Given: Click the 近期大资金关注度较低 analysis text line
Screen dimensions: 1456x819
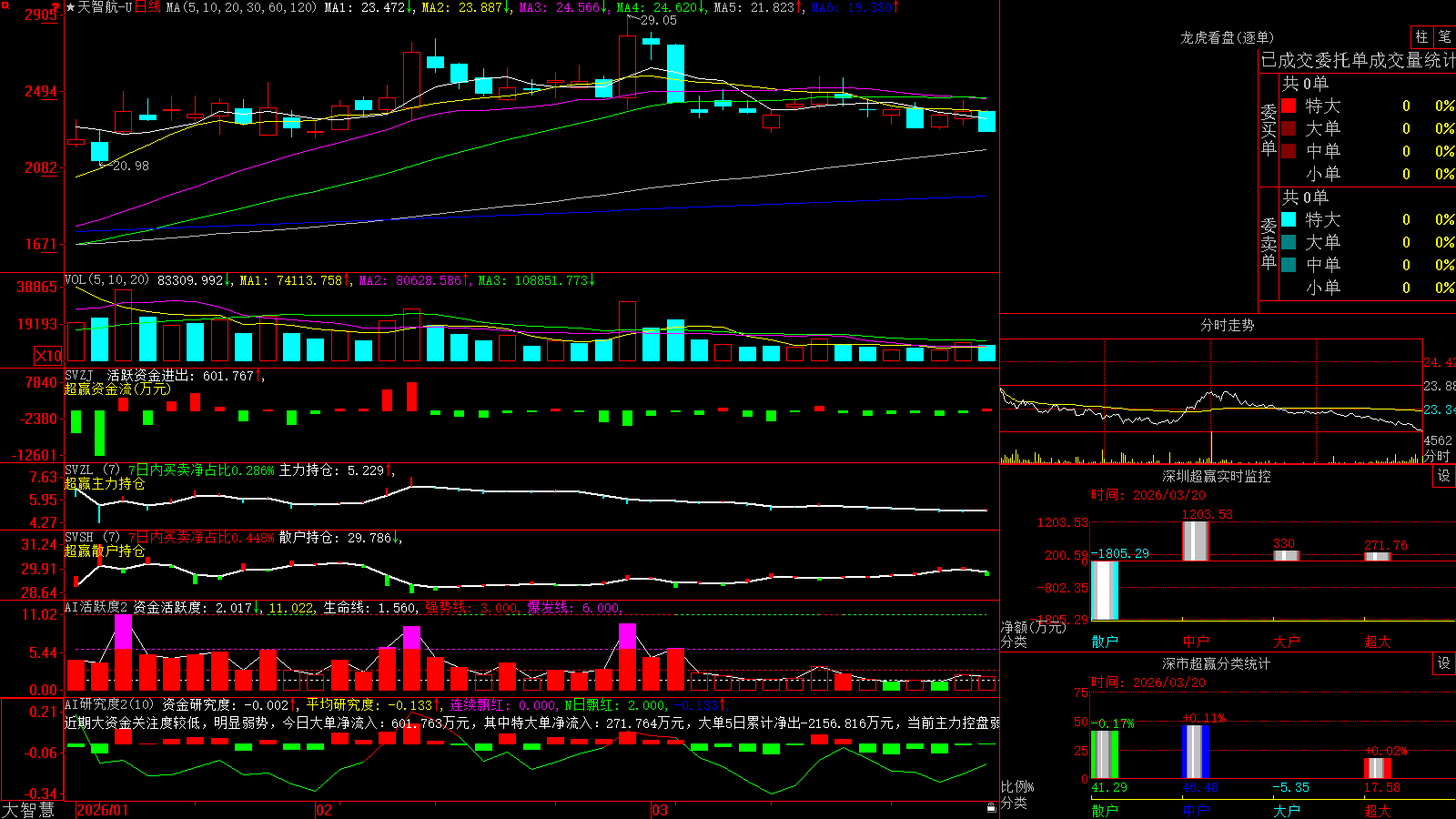Looking at the screenshot, I should click(532, 723).
